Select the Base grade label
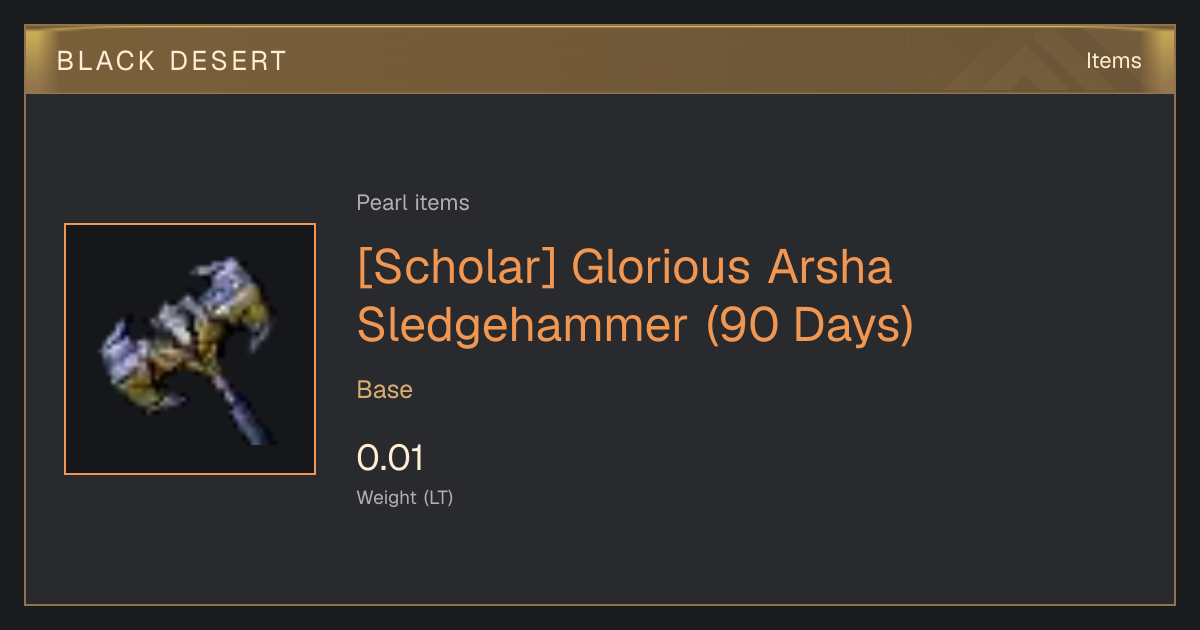The width and height of the screenshot is (1200, 630). tap(385, 390)
